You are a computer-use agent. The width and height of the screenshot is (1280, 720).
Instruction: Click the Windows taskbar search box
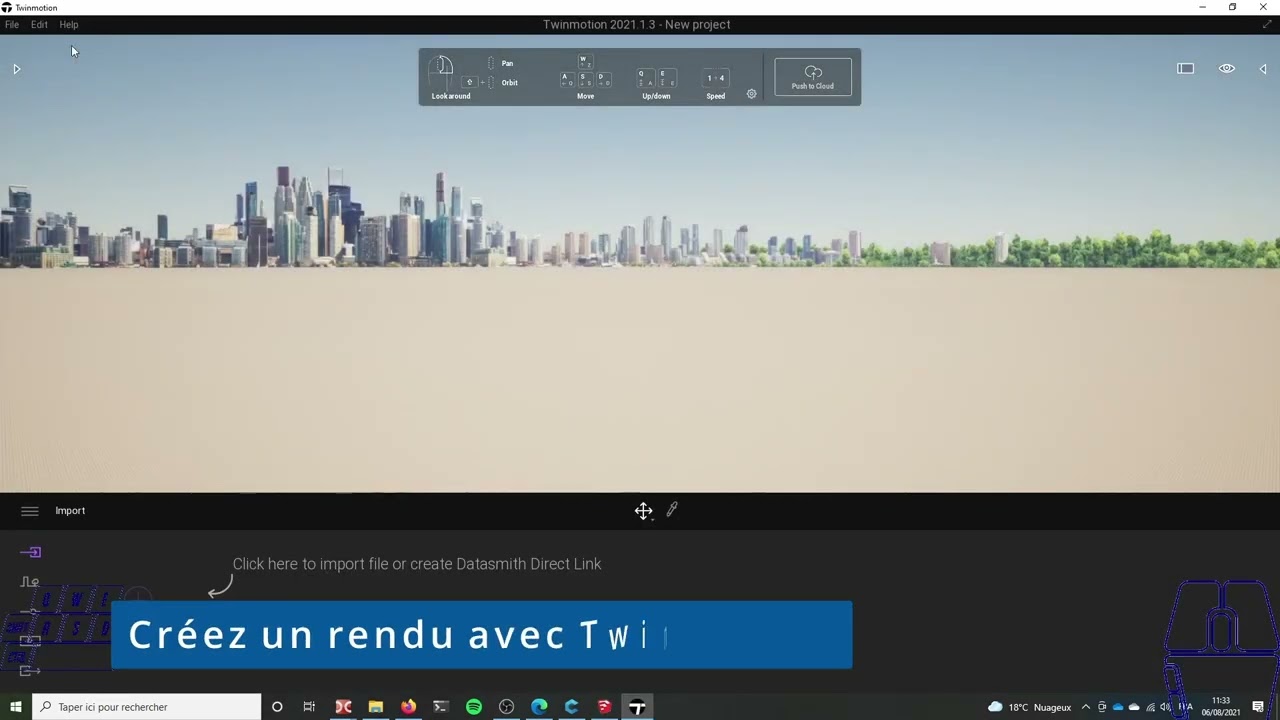(147, 707)
